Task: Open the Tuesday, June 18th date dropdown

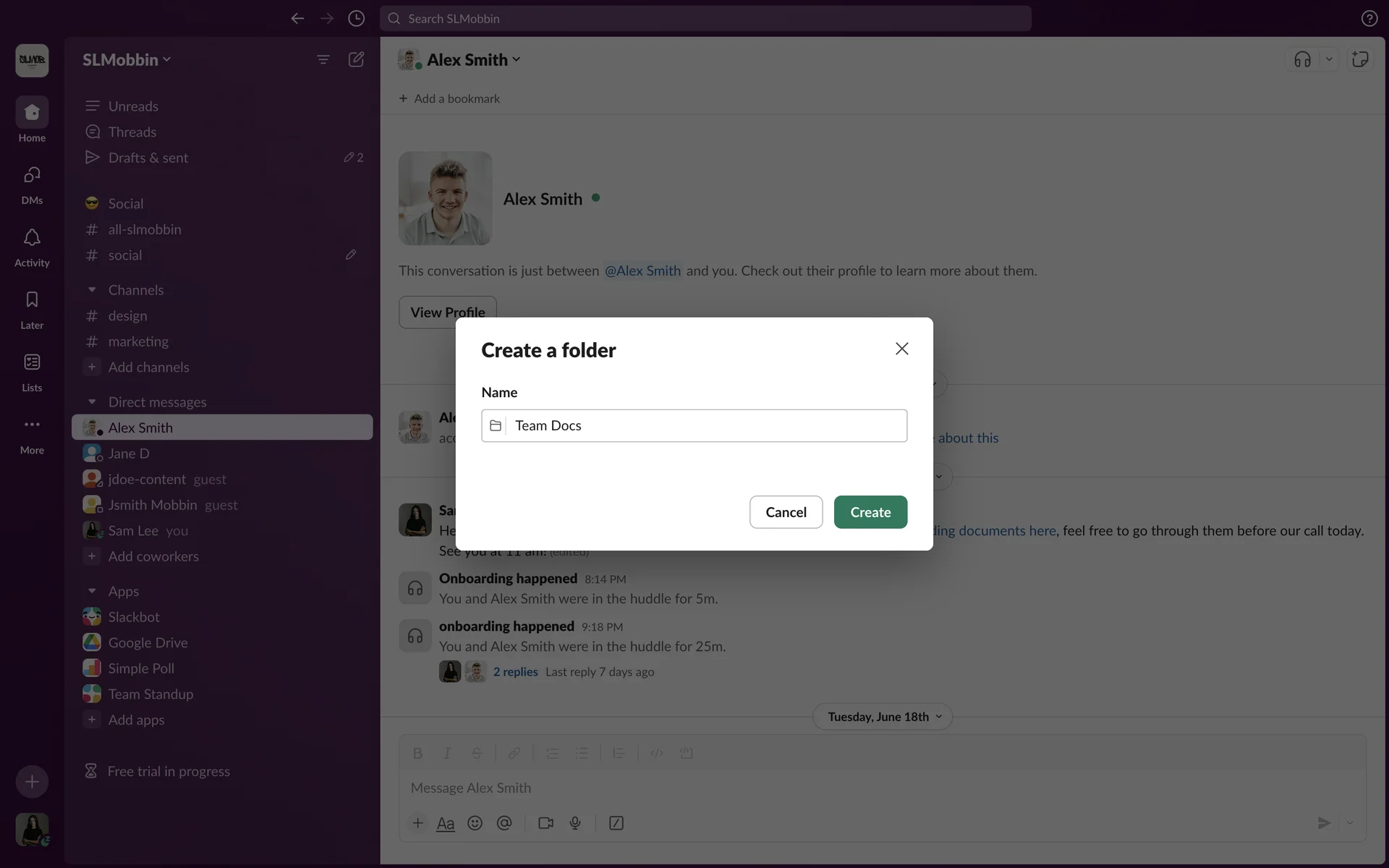Action: point(883,717)
